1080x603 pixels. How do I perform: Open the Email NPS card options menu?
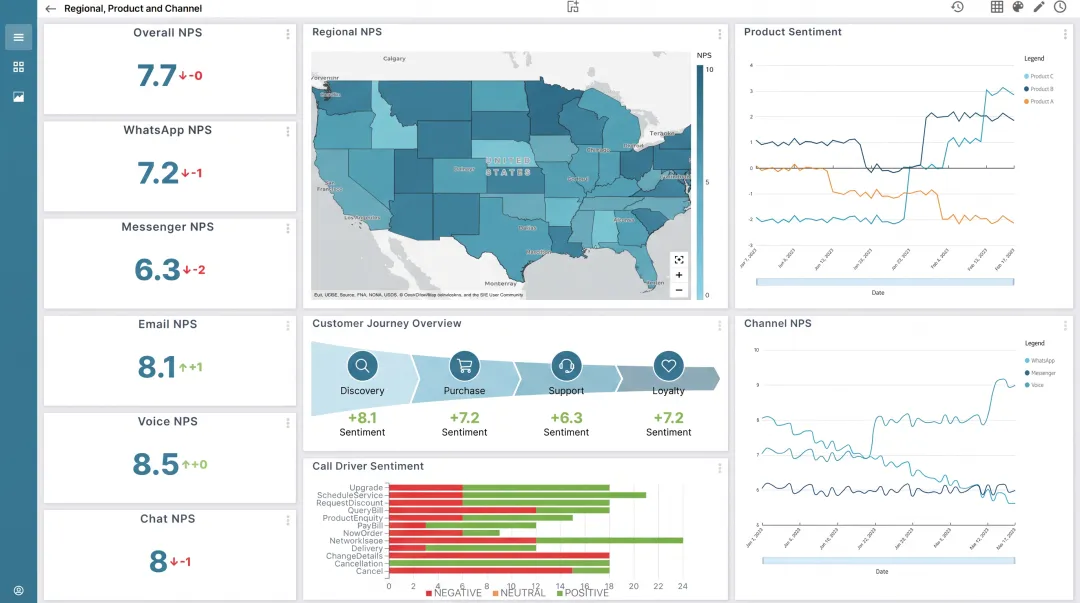[288, 325]
